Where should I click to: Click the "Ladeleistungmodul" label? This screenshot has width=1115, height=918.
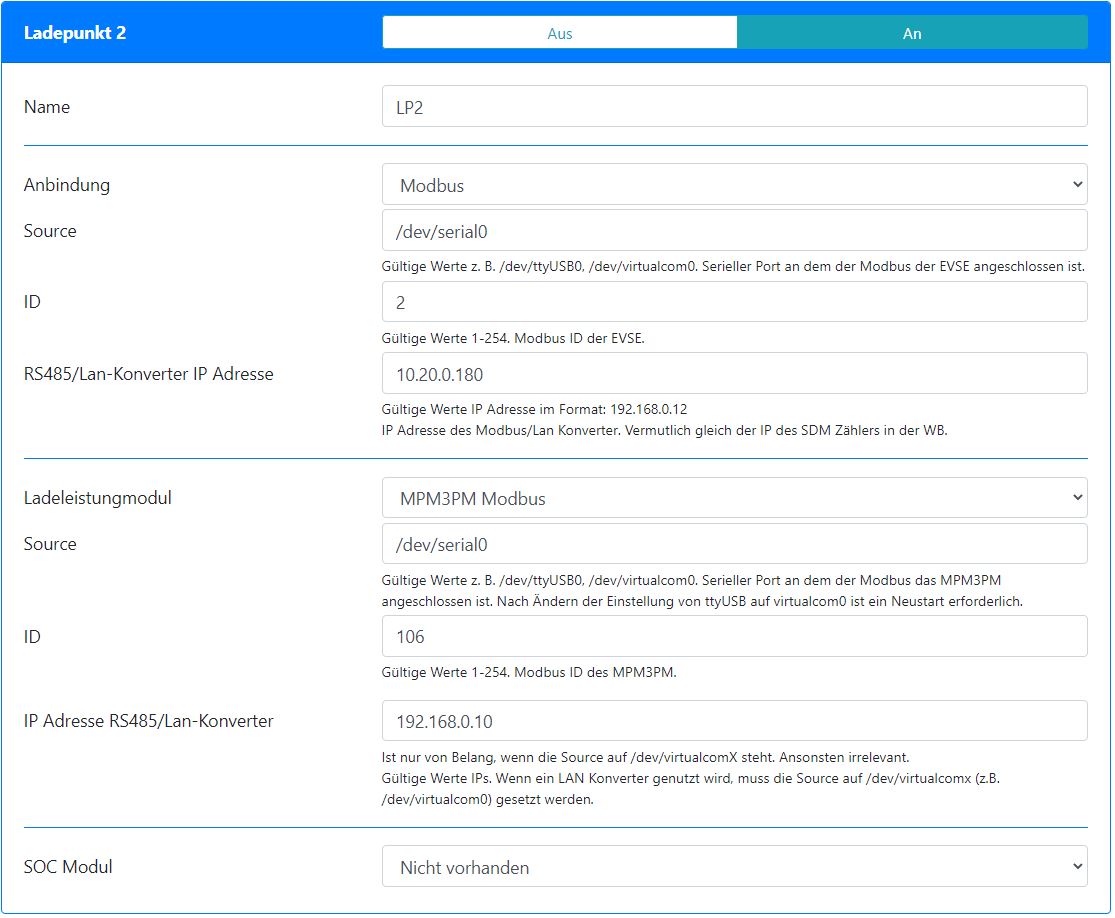pos(98,498)
